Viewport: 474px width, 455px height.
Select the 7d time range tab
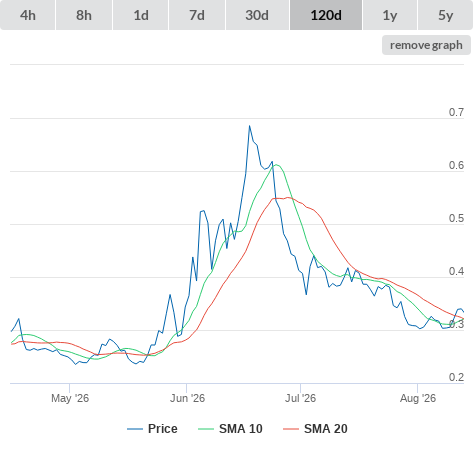(197, 15)
